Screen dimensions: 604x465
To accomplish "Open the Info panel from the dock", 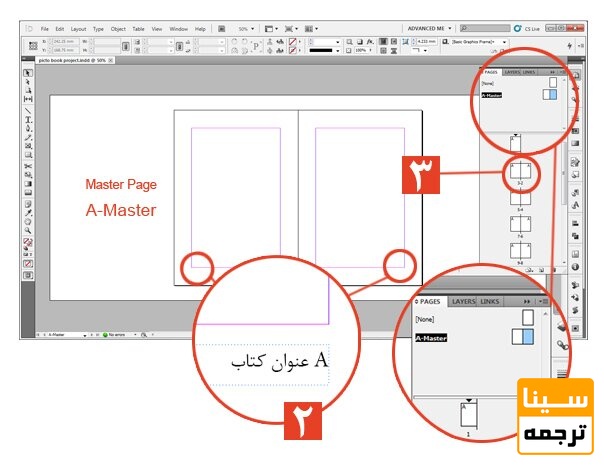I will [x=575, y=266].
